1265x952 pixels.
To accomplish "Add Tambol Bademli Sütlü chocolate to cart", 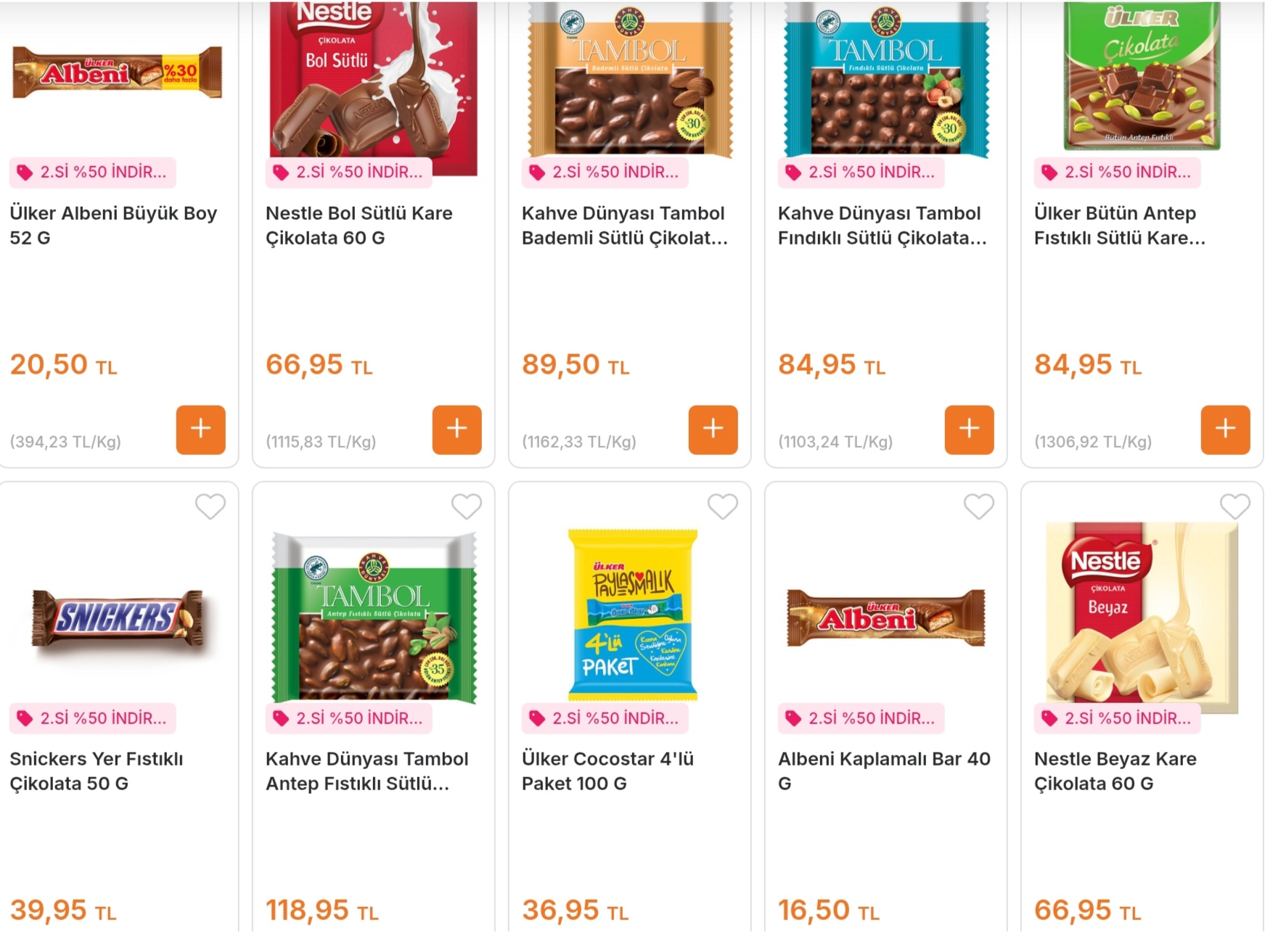I will click(x=713, y=430).
